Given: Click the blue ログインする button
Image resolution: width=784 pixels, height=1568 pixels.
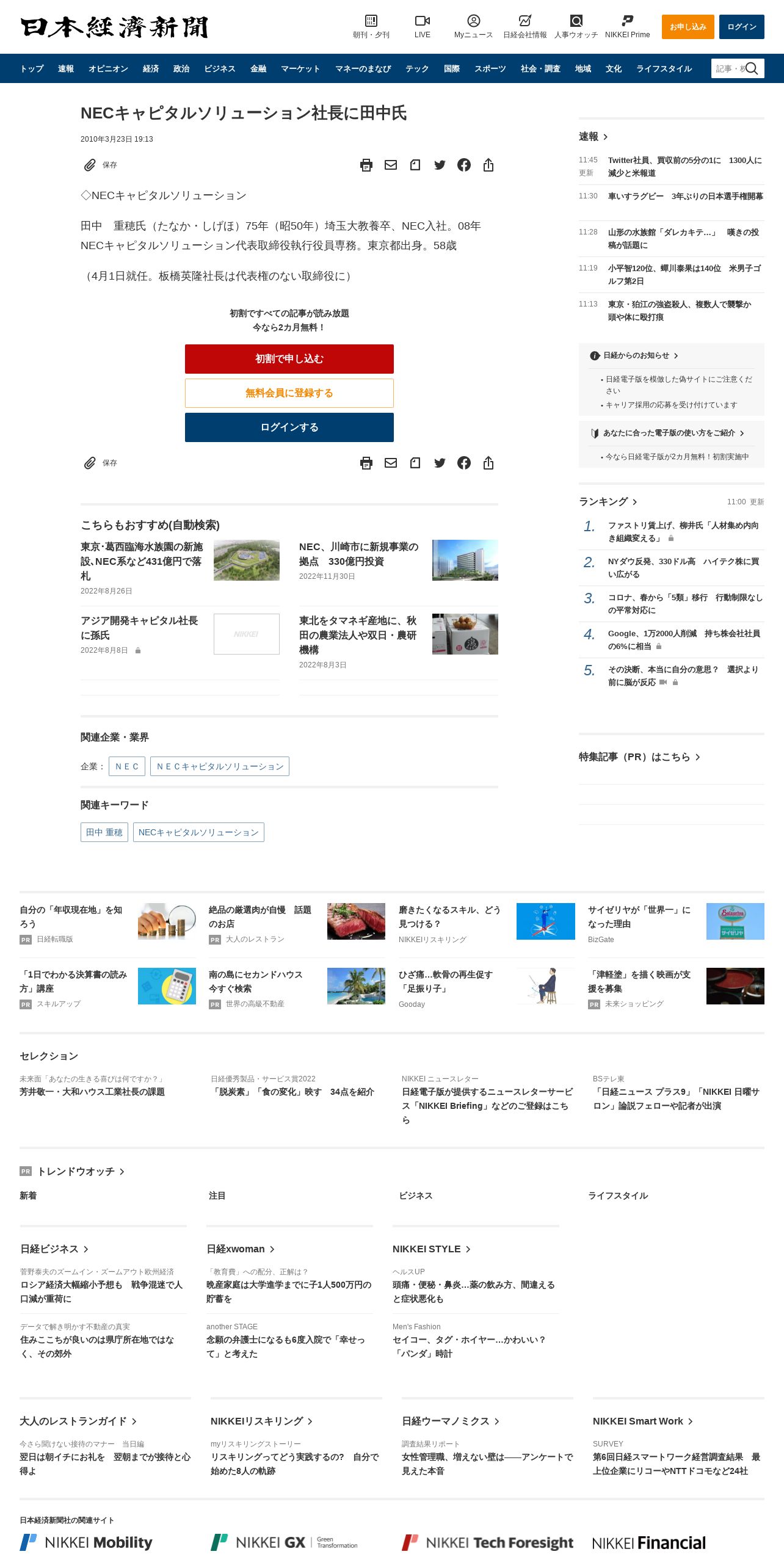Looking at the screenshot, I should coord(289,427).
